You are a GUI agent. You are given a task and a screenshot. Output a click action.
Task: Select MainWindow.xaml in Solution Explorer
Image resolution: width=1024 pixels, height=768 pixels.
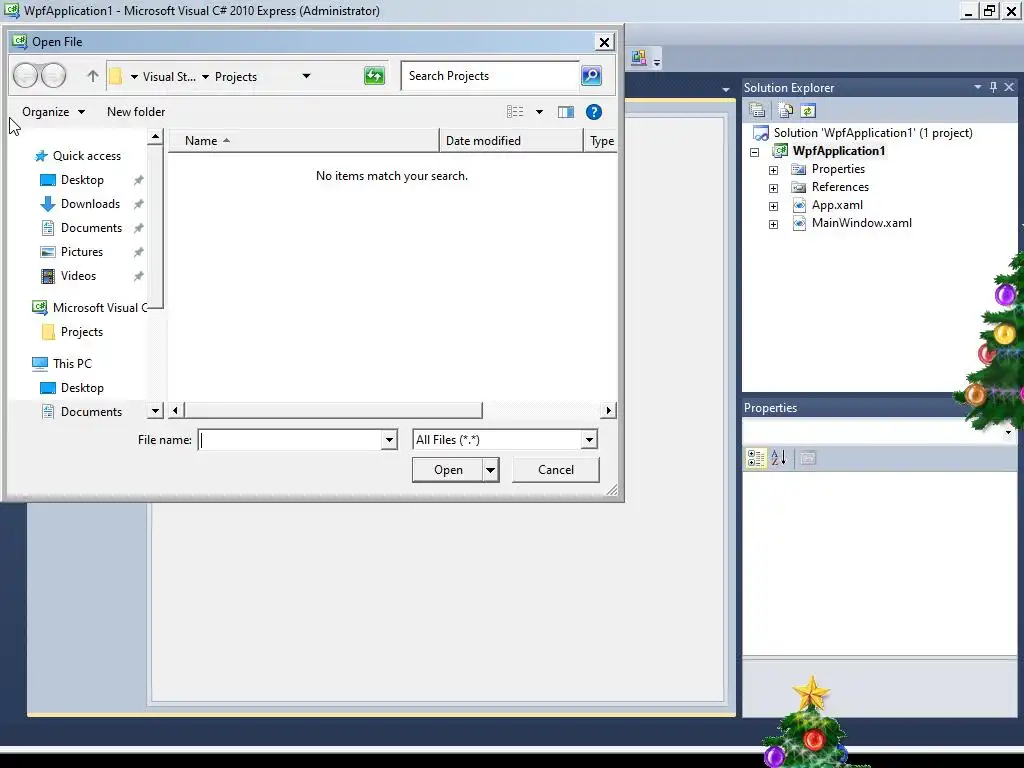[861, 223]
